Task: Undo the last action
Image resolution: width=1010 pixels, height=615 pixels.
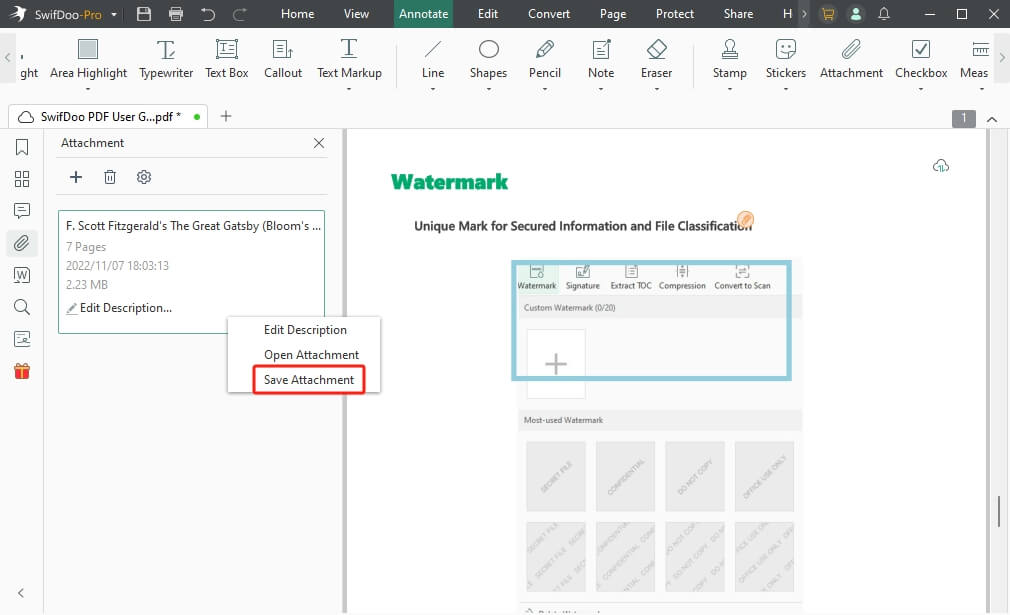Action: coord(207,14)
